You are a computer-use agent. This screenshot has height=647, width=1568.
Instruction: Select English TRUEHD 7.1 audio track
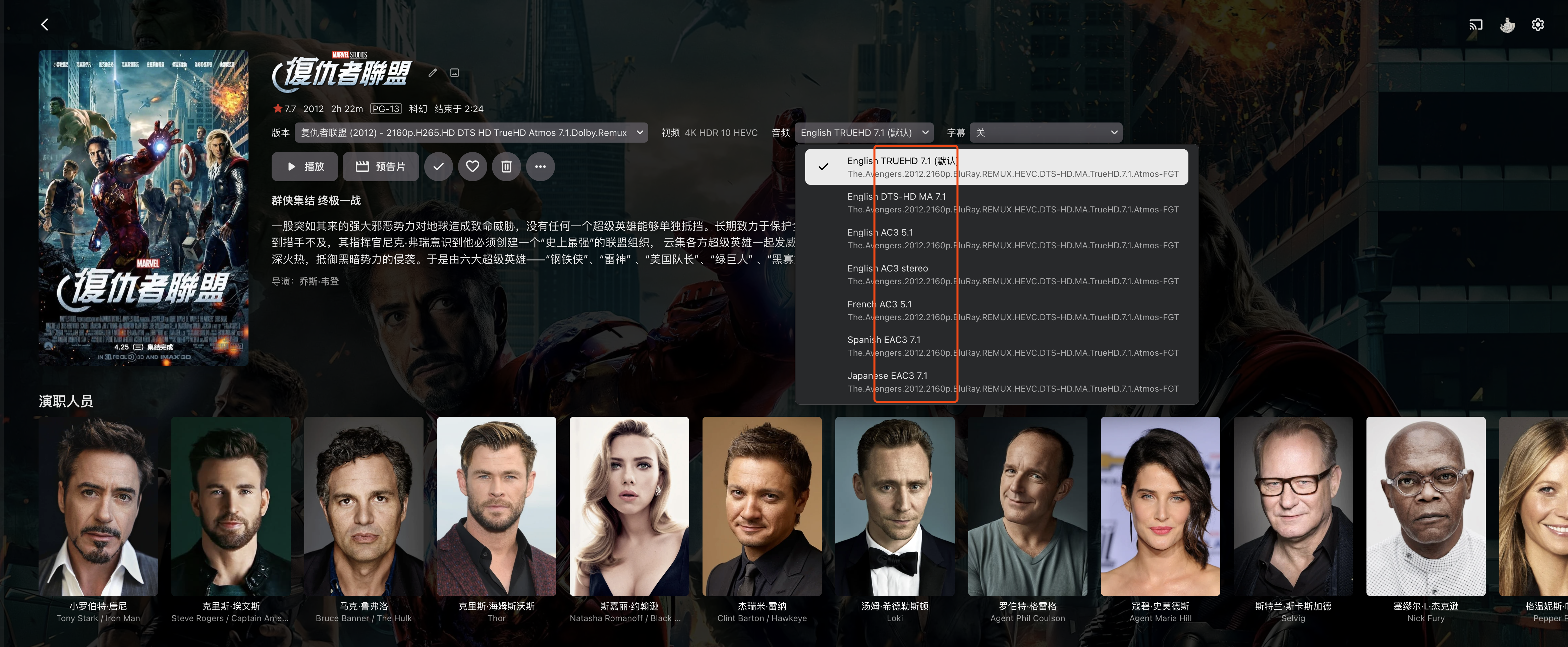point(997,167)
